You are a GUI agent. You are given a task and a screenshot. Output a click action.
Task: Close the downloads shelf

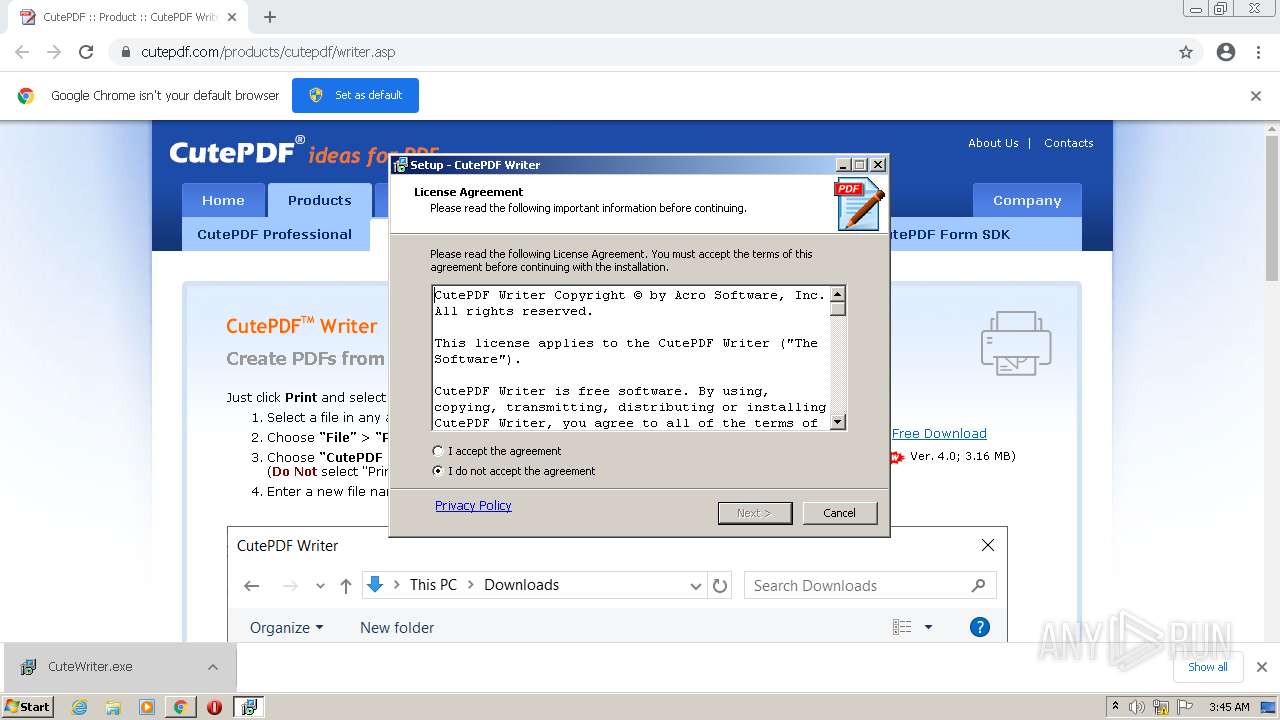pyautogui.click(x=1262, y=667)
